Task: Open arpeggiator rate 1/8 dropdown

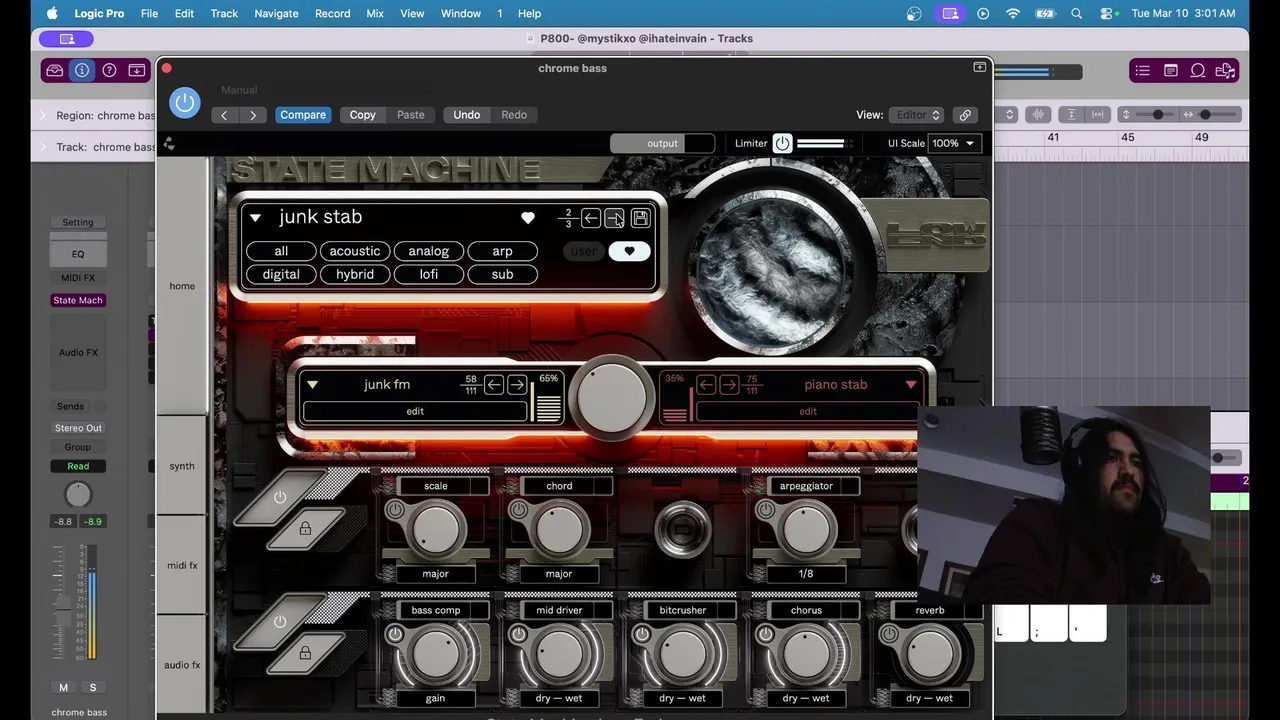Action: tap(806, 574)
